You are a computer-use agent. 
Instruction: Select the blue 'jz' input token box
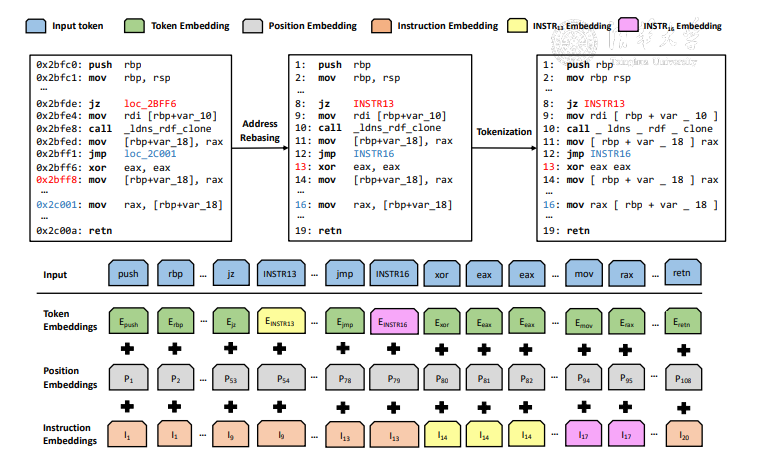tap(231, 273)
